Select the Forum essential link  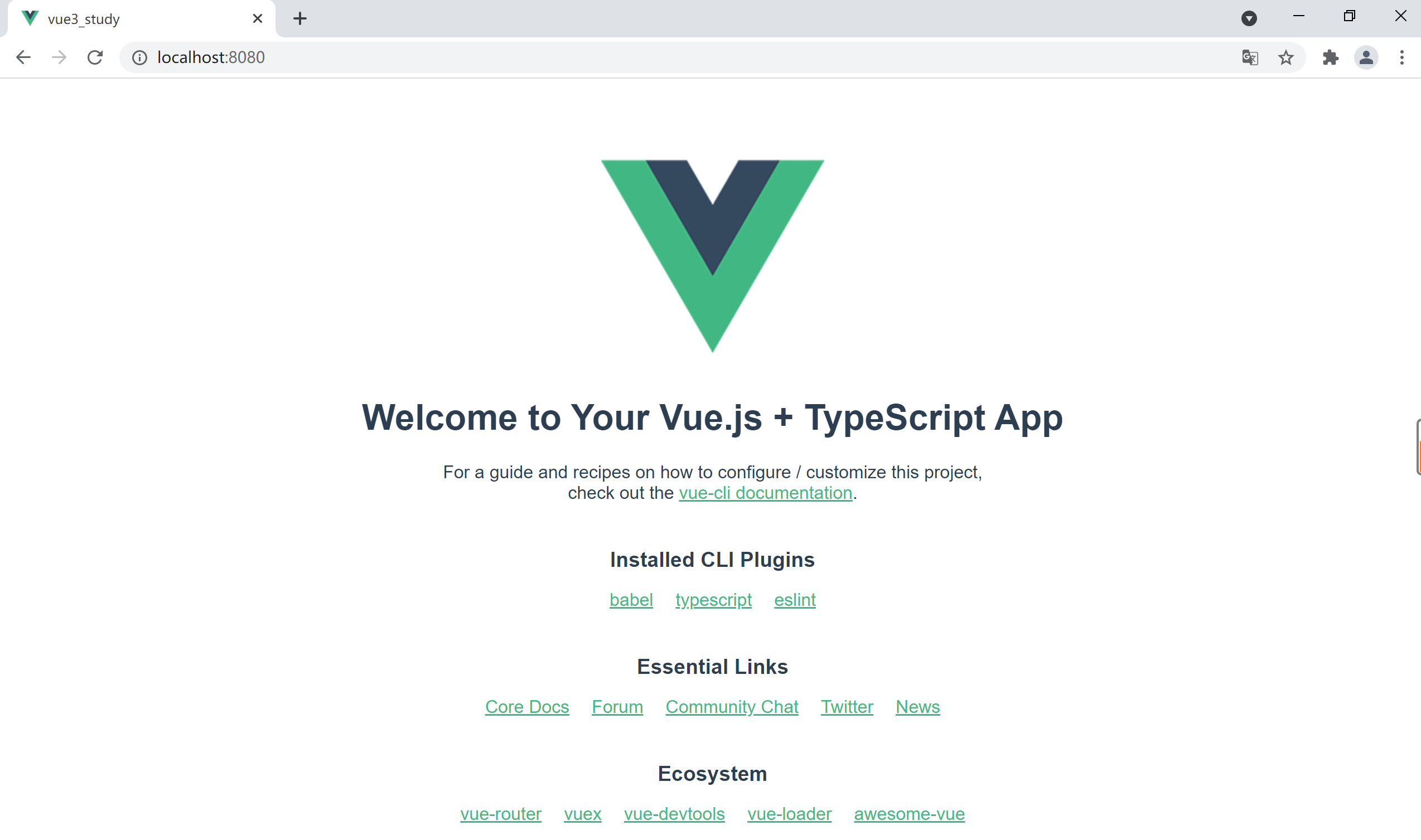(617, 707)
